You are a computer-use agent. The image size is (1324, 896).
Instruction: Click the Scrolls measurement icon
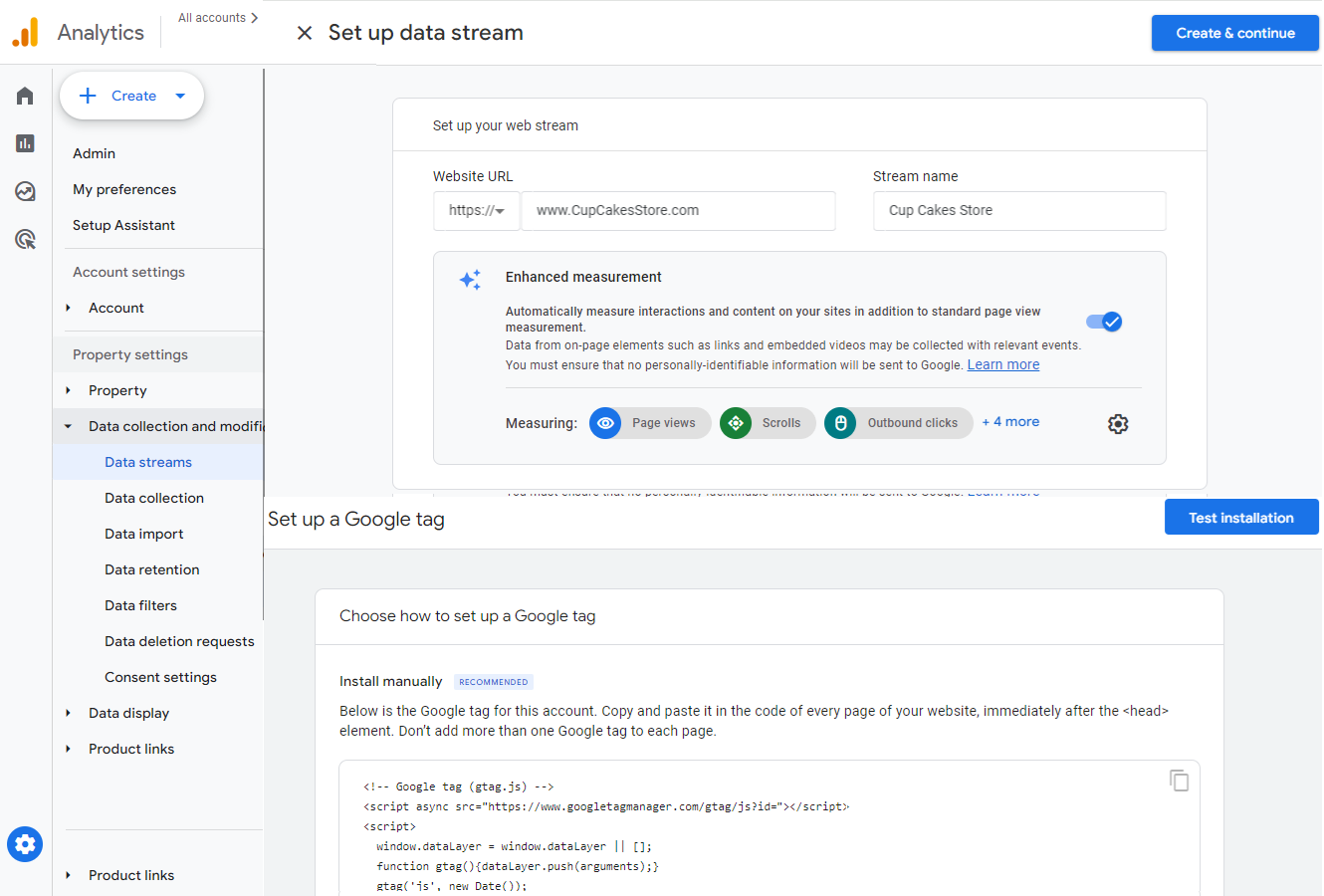[736, 423]
